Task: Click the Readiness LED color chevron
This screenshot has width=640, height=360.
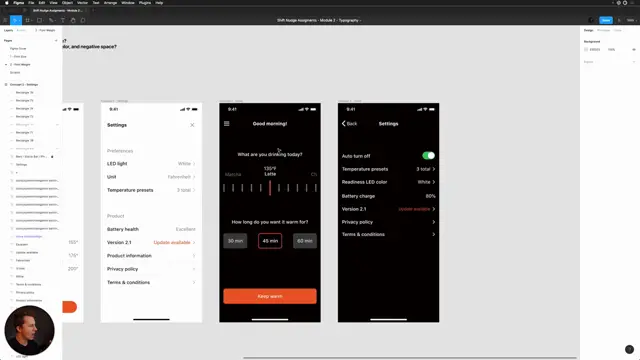Action: point(433,182)
